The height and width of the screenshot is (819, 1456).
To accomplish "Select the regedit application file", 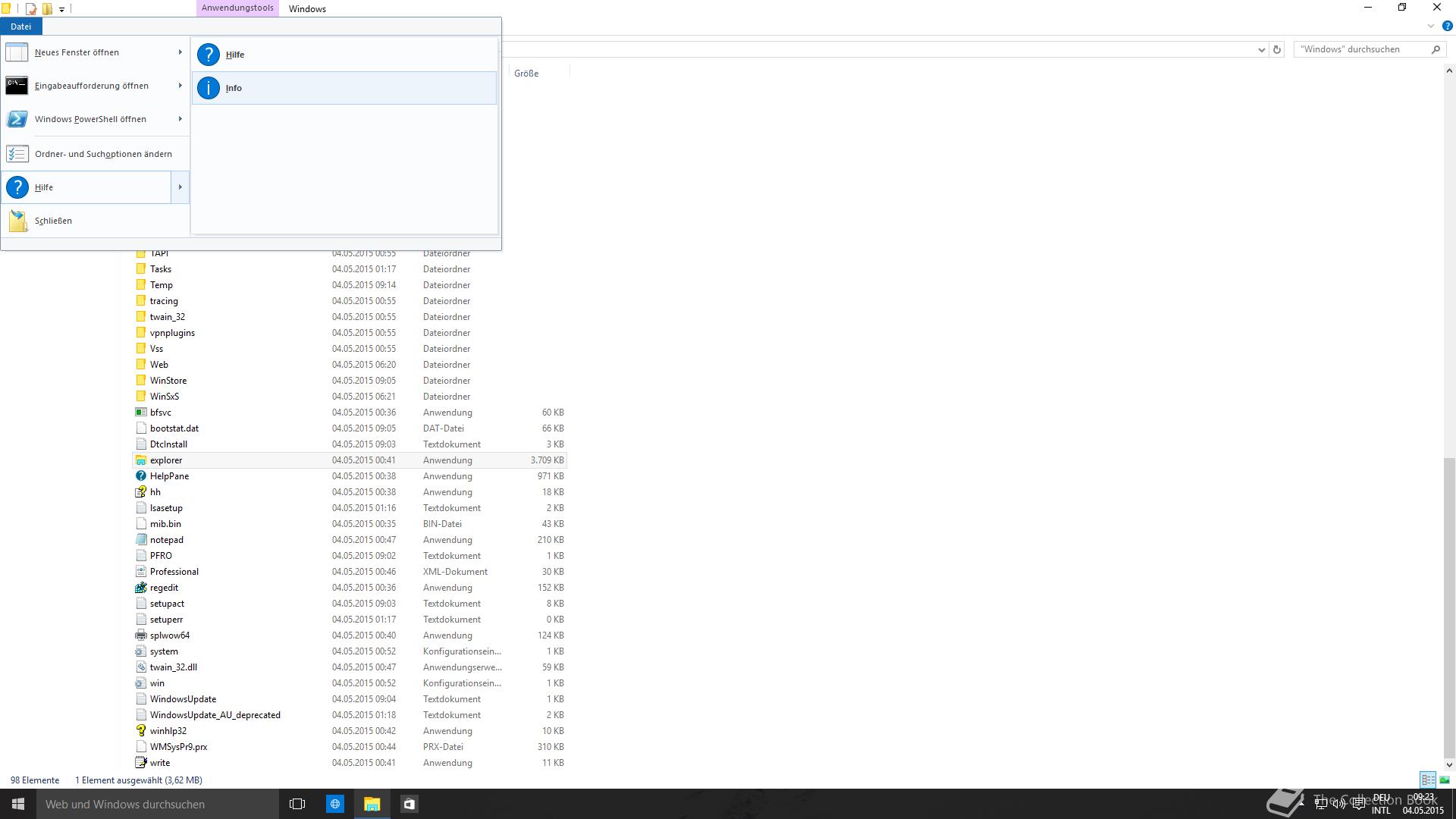I will (x=164, y=588).
